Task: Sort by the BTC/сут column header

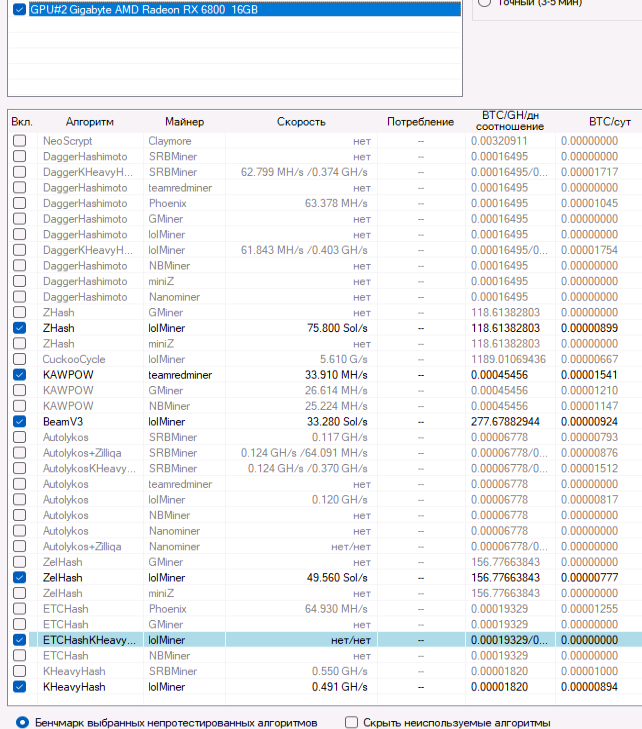Action: (609, 122)
